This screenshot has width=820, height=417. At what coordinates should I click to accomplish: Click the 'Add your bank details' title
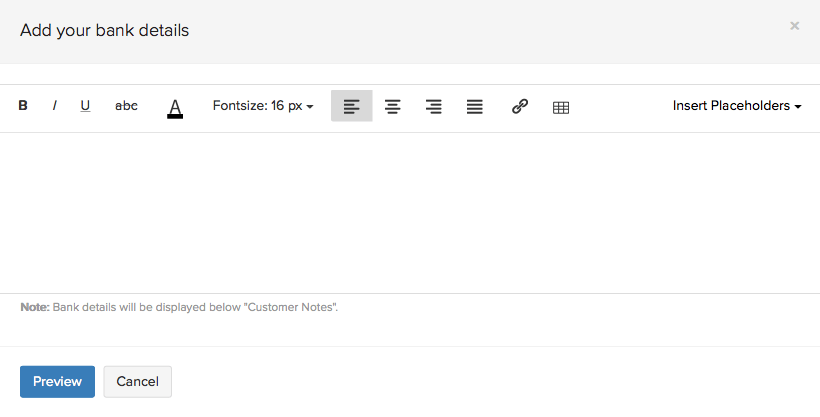pos(105,30)
